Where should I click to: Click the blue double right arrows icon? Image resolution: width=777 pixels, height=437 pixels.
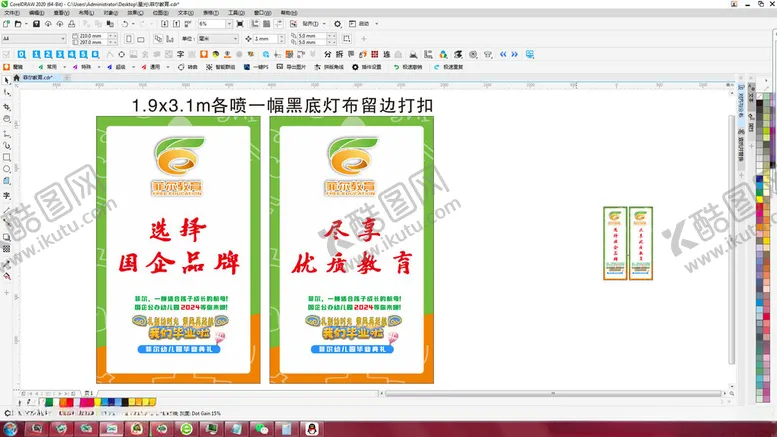point(515,54)
